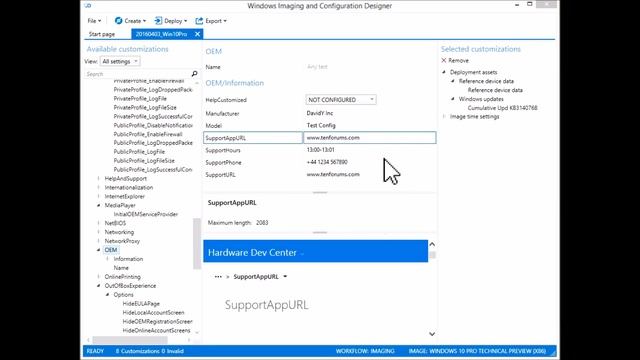Click the SupportURL www.tenforums.com value

tap(333, 174)
